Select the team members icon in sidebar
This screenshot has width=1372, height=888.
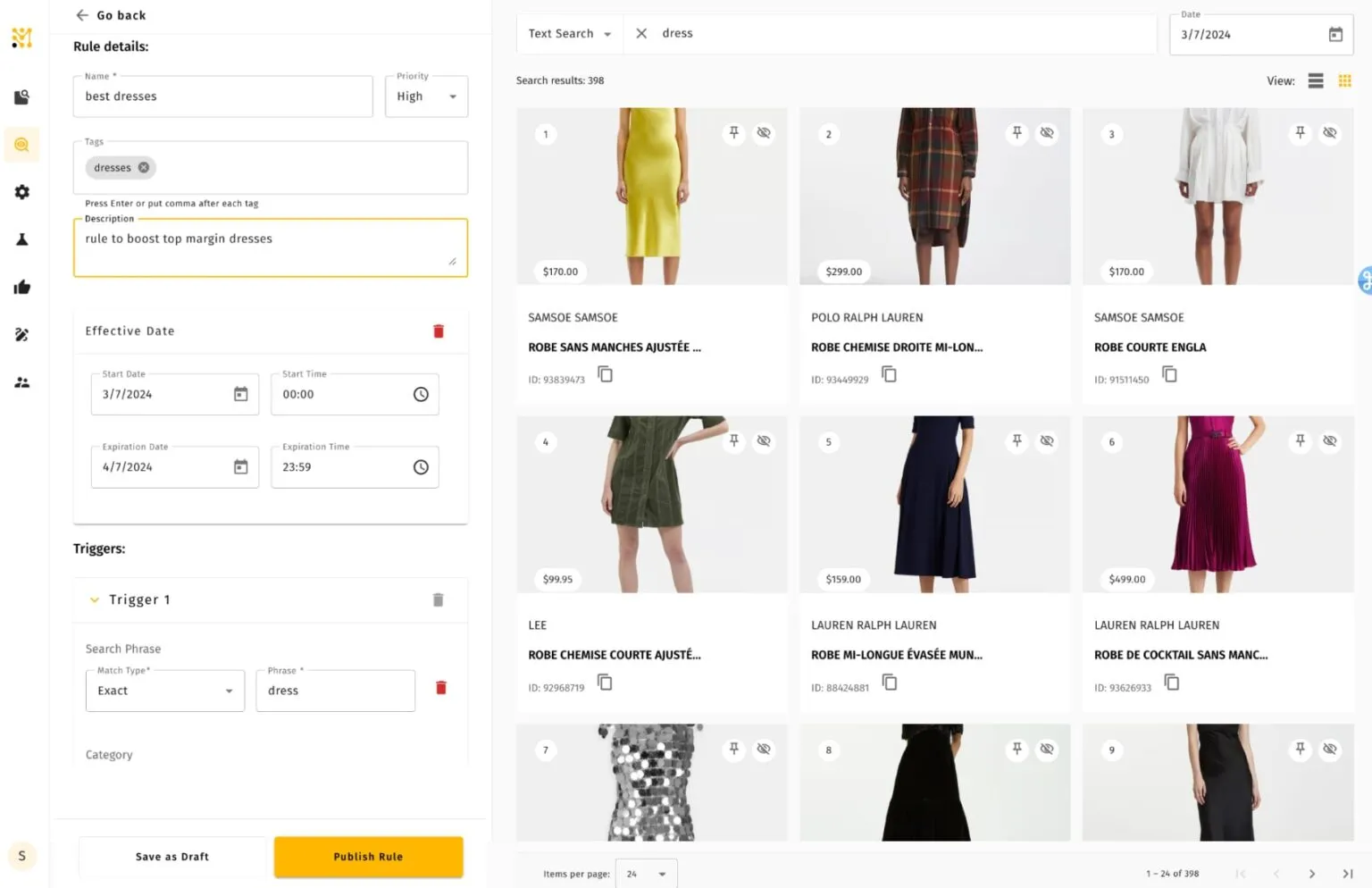pyautogui.click(x=21, y=382)
